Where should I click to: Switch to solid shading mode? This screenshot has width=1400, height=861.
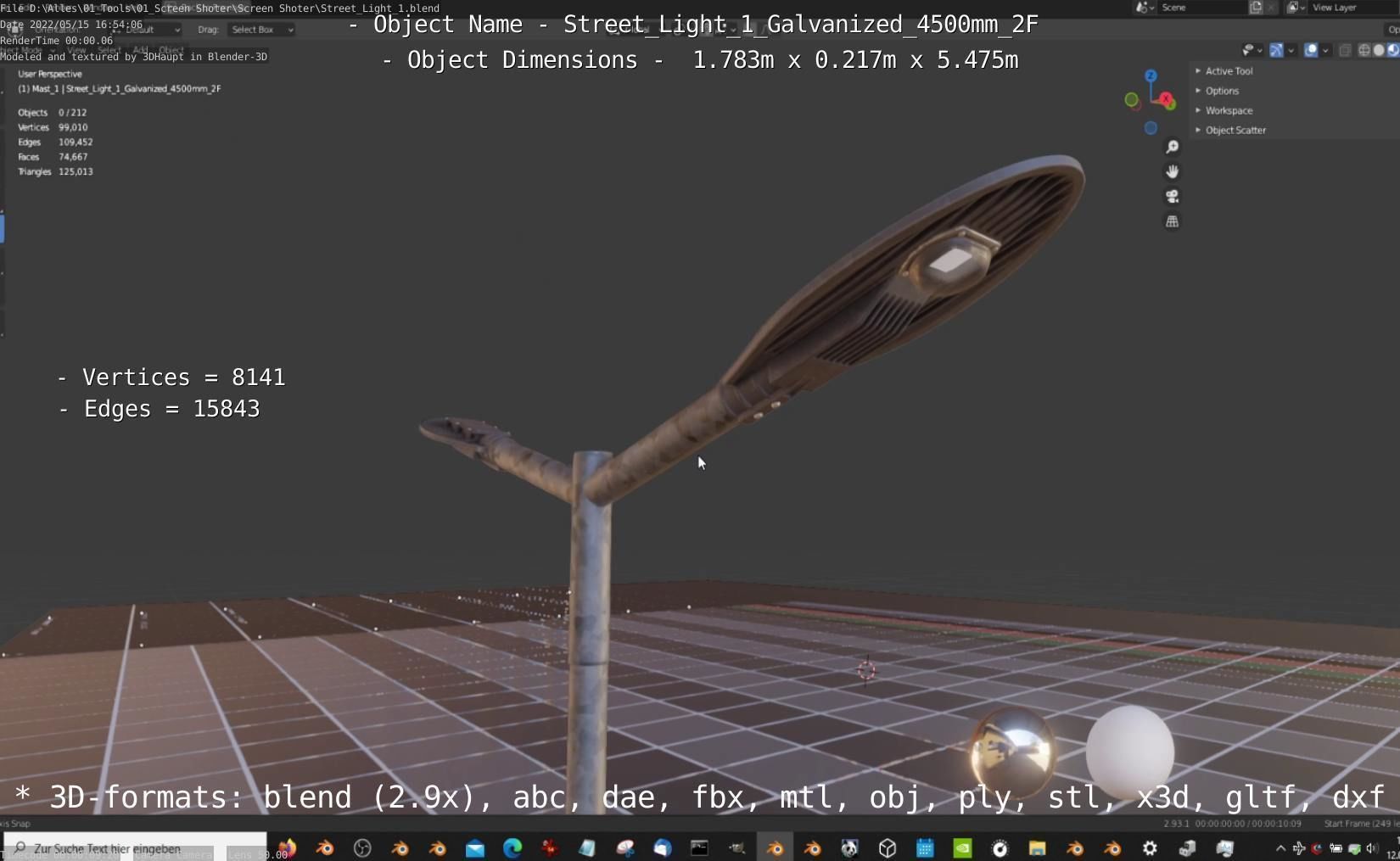(x=1379, y=50)
